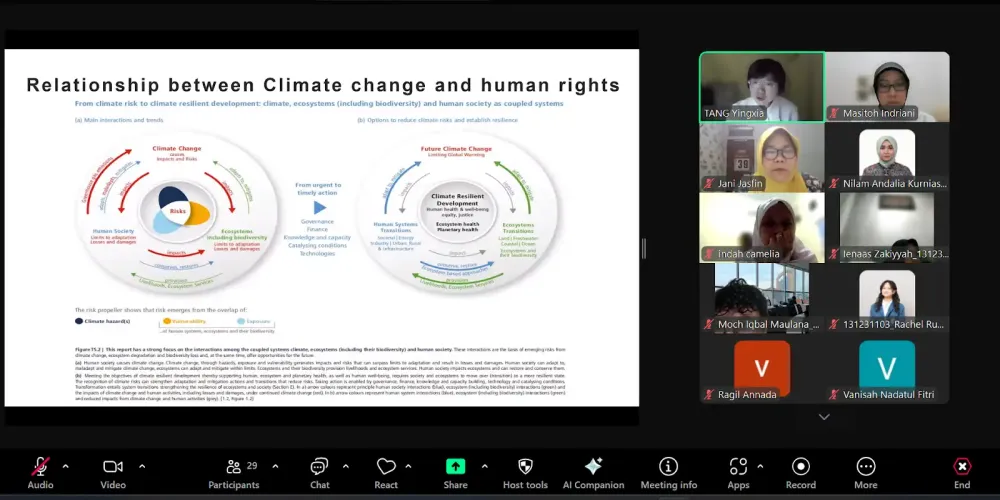
Task: Toggle the Video camera button
Action: point(113,474)
